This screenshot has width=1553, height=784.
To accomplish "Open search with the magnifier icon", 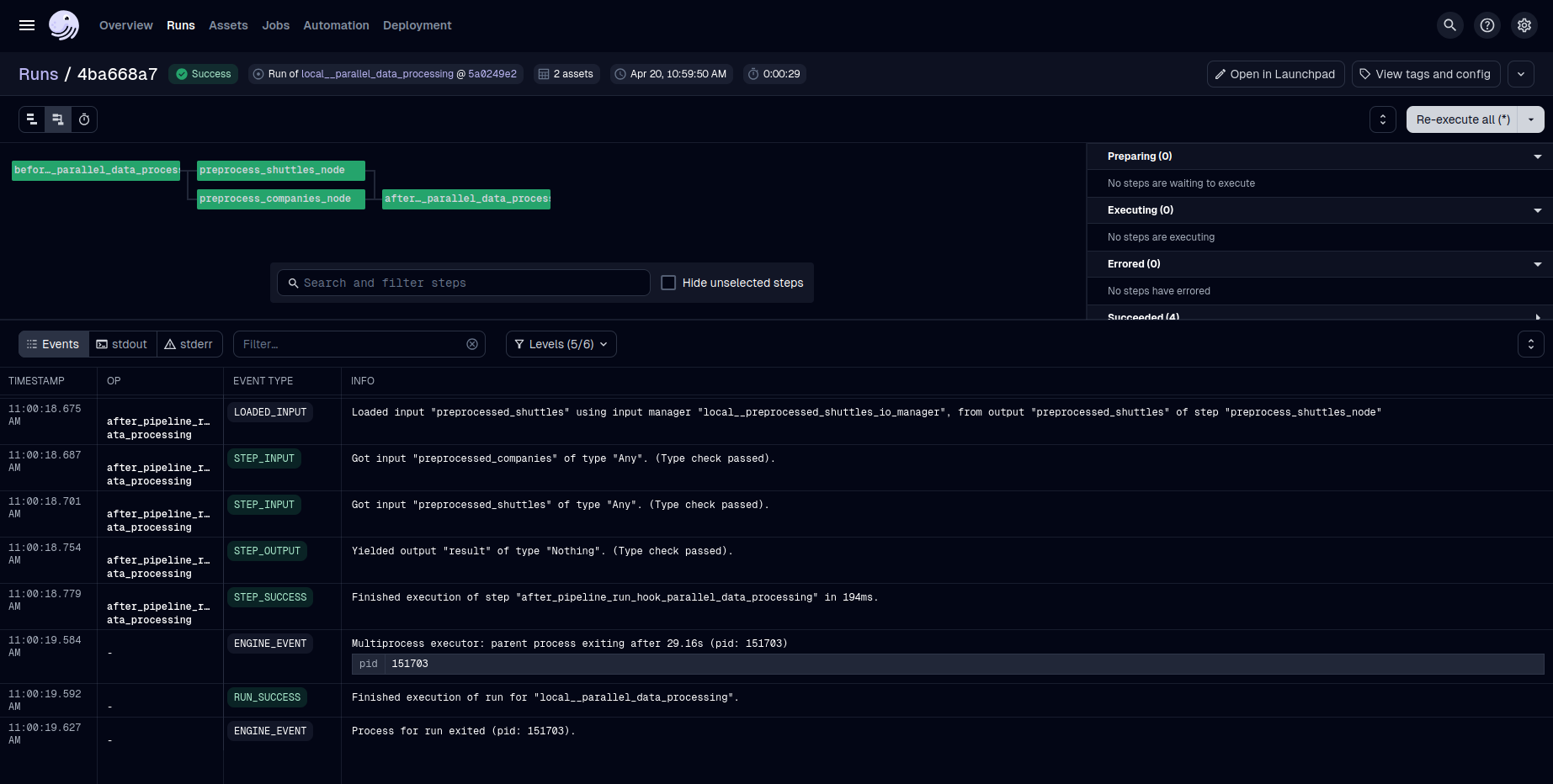I will coord(1449,25).
